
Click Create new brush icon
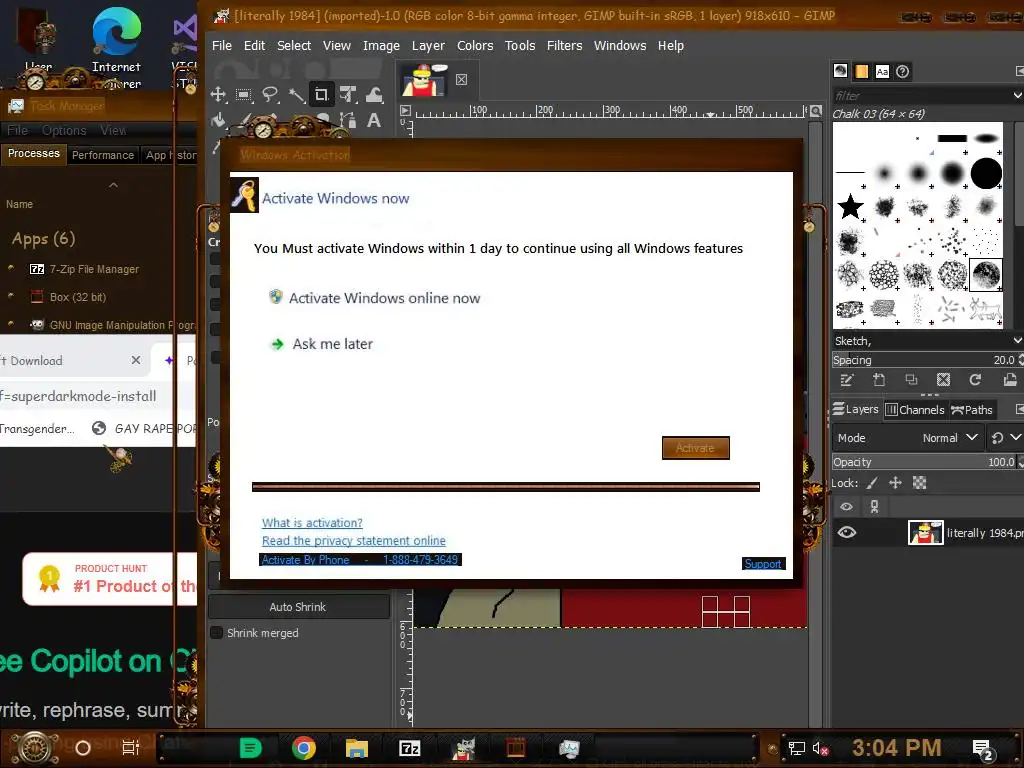[879, 380]
